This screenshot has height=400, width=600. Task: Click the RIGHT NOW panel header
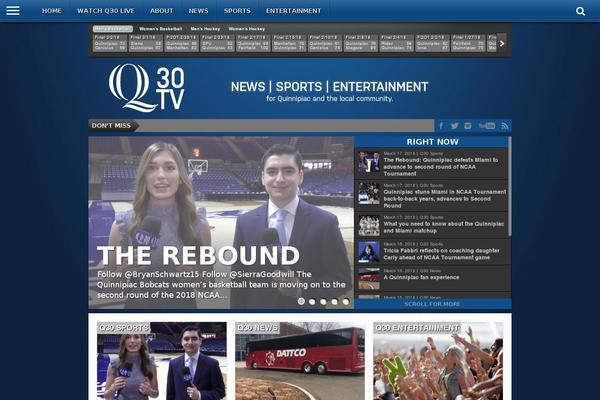pos(432,142)
